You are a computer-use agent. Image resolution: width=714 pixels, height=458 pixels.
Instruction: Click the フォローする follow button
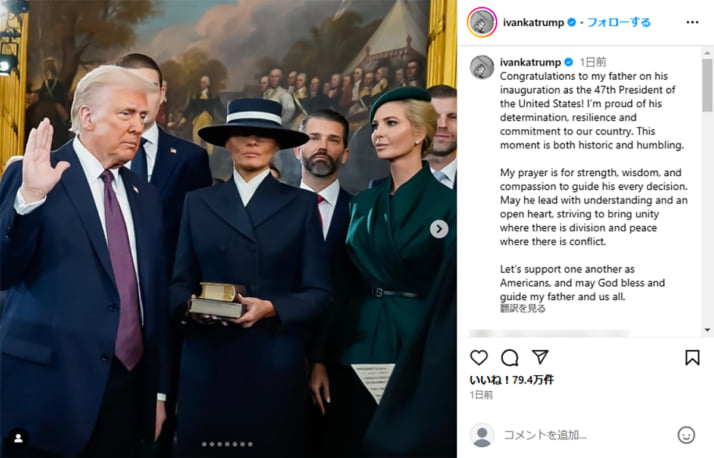tap(618, 22)
